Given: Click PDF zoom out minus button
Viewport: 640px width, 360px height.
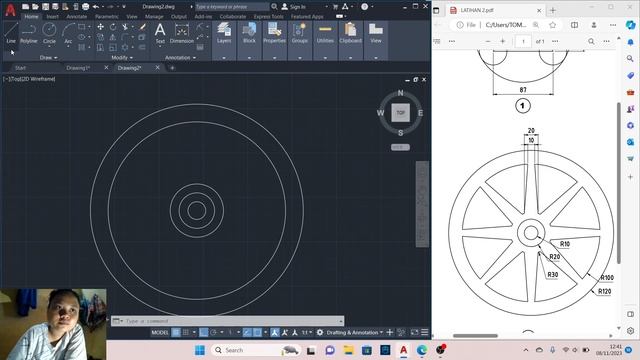Looking at the screenshot, I should pos(488,41).
